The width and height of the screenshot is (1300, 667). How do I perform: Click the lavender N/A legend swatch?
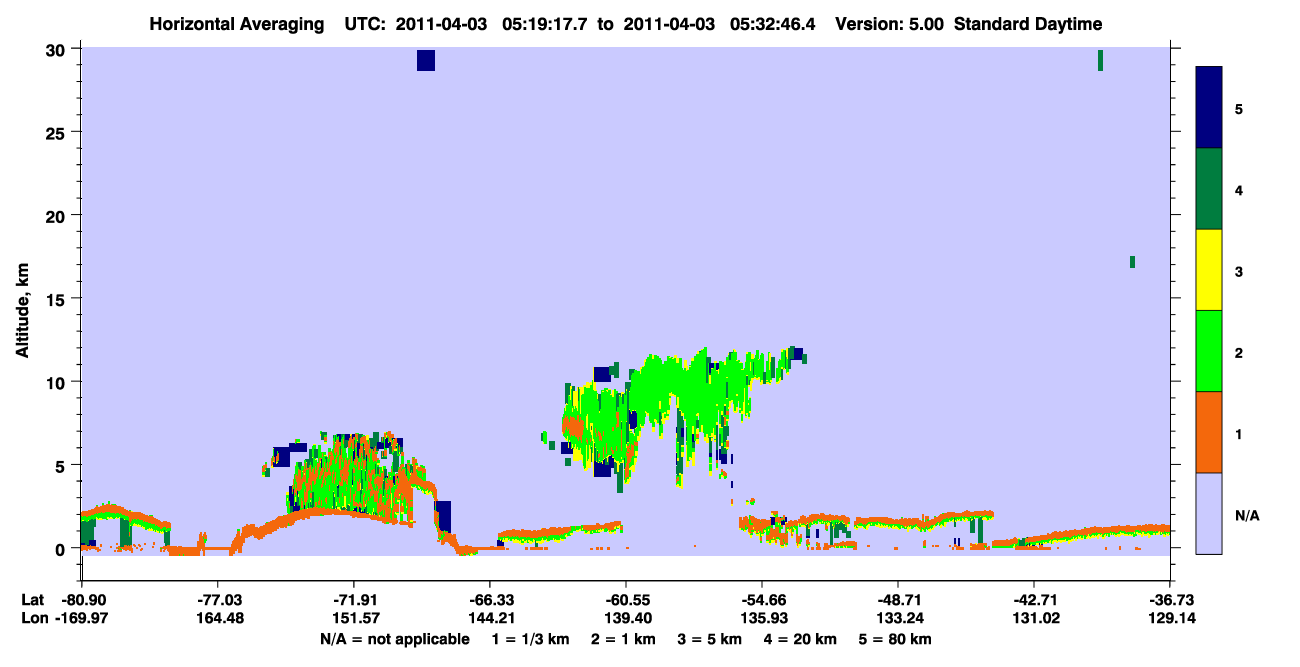coord(1209,513)
